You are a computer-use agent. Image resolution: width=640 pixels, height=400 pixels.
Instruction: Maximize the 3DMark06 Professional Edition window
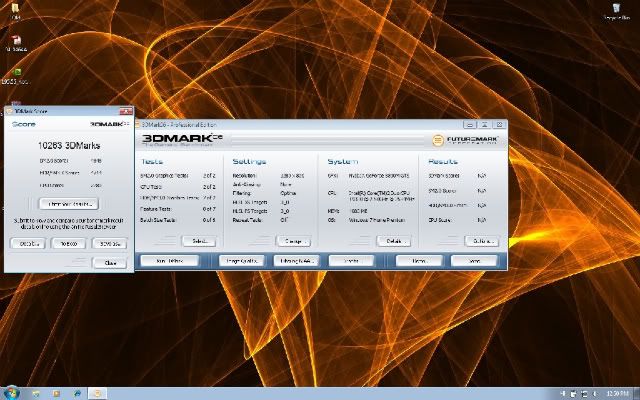point(484,124)
